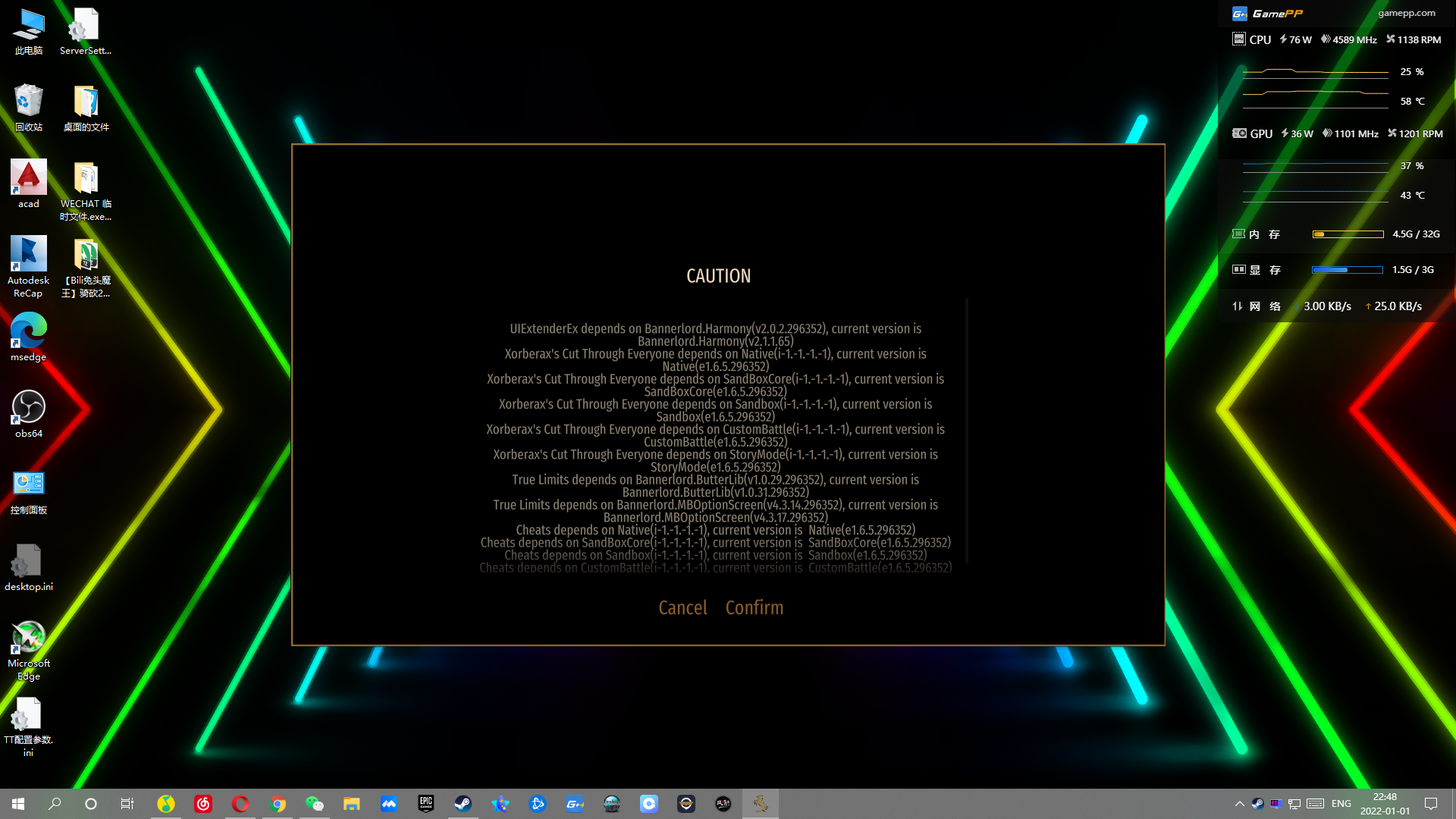Open the 桌面的文件 folder icon
Image resolution: width=1456 pixels, height=819 pixels.
coord(86,108)
